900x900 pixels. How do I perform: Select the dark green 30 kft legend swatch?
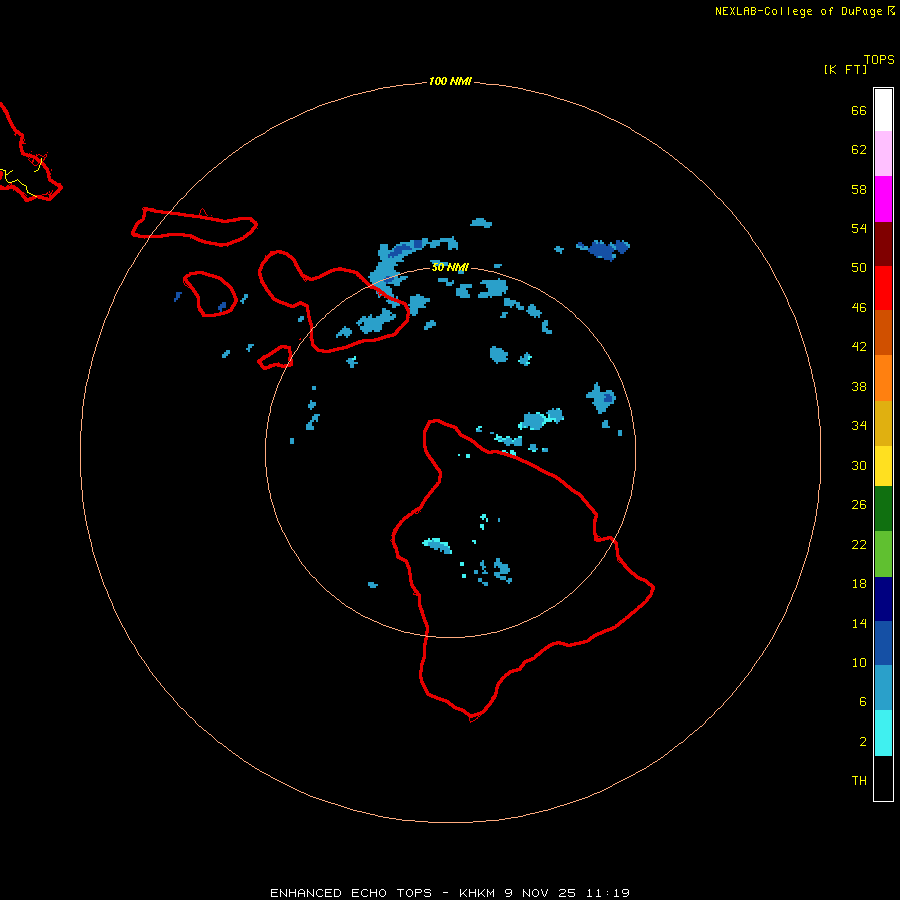(x=883, y=509)
